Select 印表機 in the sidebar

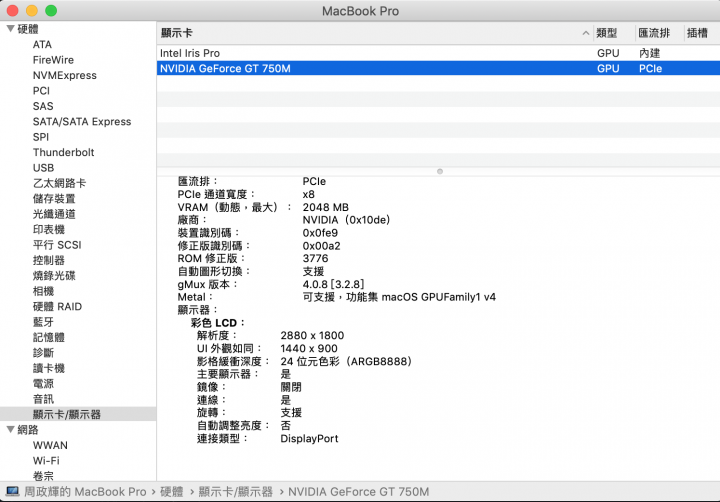(x=49, y=229)
